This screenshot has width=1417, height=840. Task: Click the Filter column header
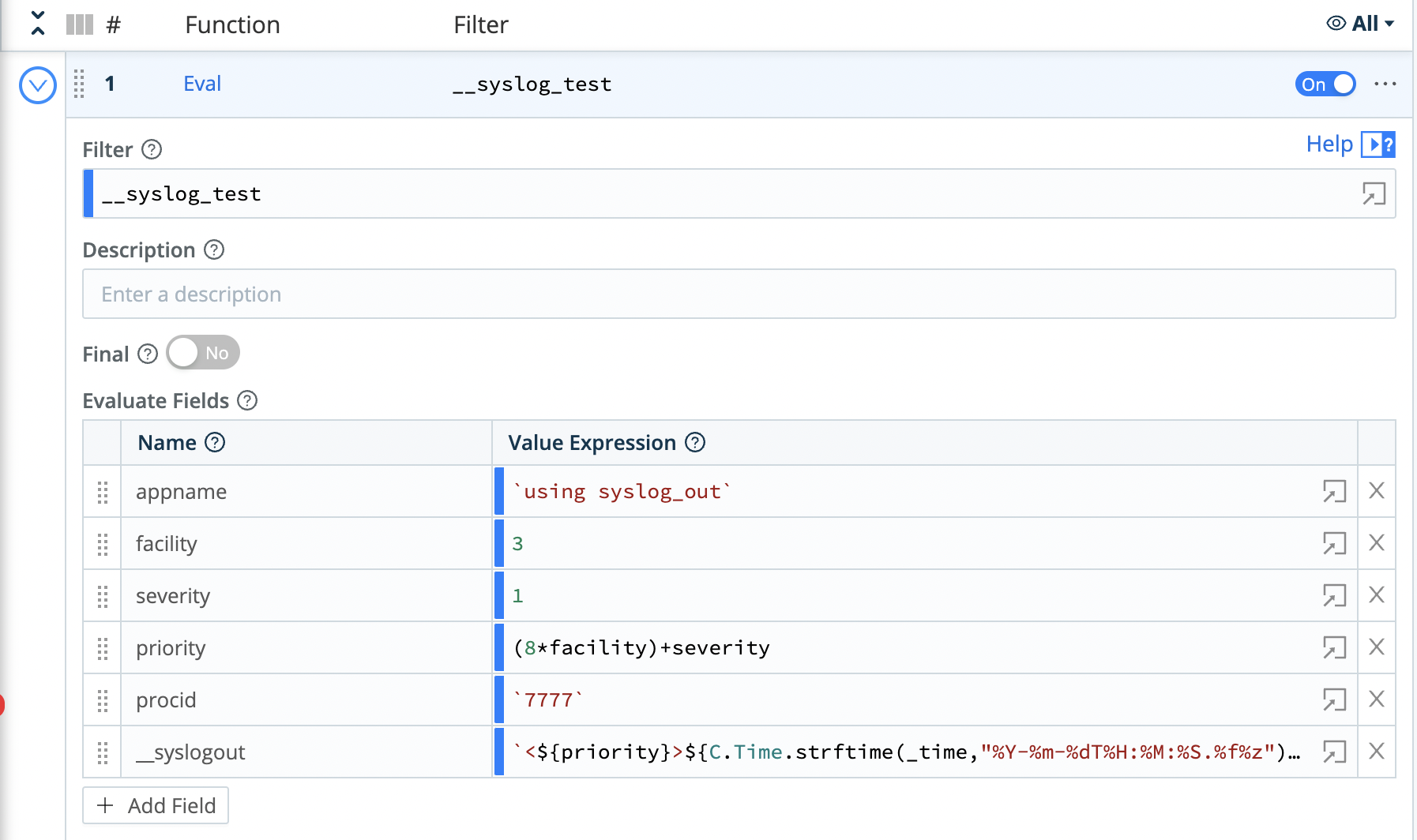pyautogui.click(x=481, y=24)
